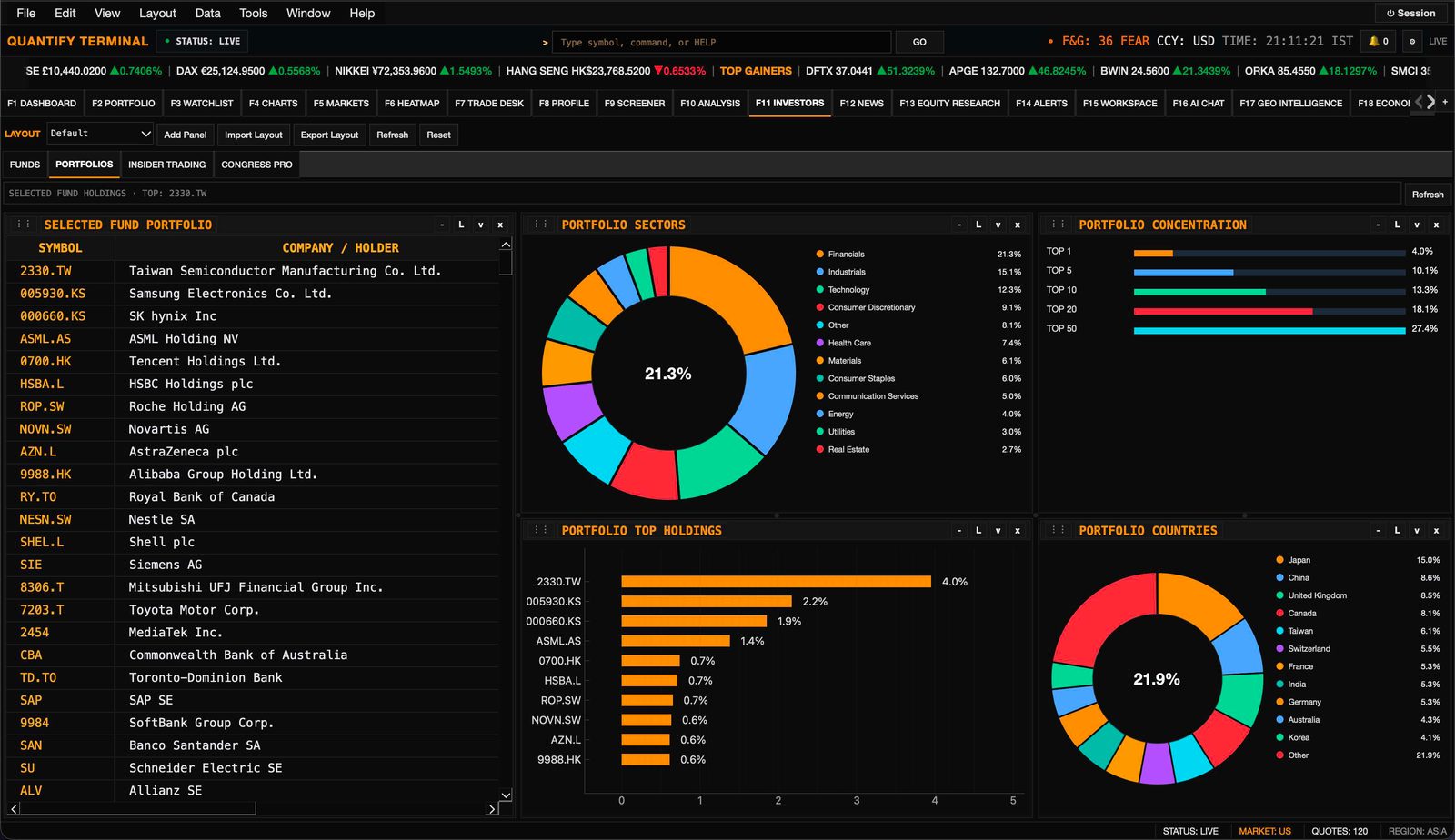The image size is (1455, 840).
Task: Open the F16 AI CHAT tab
Action: point(1198,103)
